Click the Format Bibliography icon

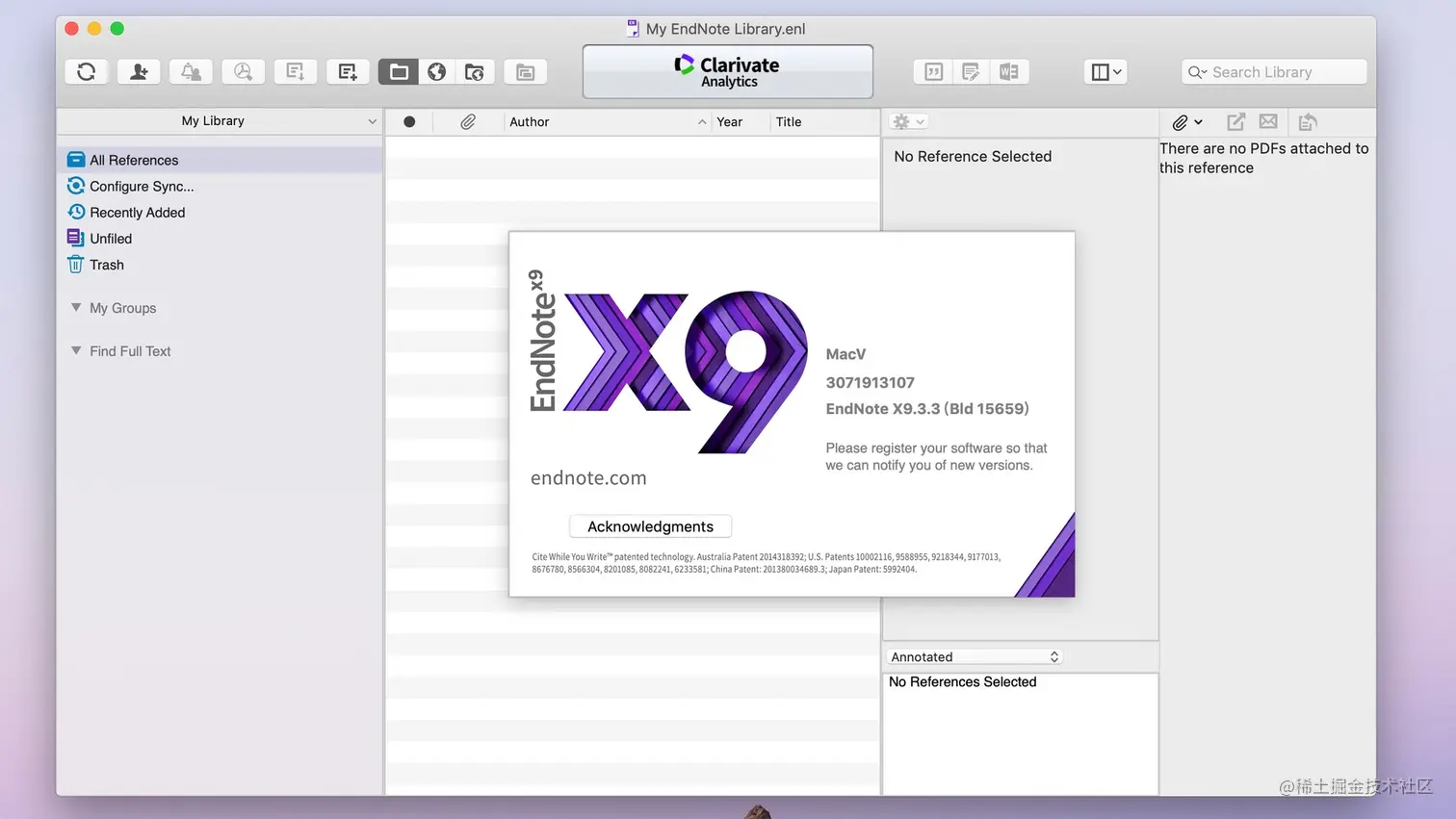pos(971,72)
